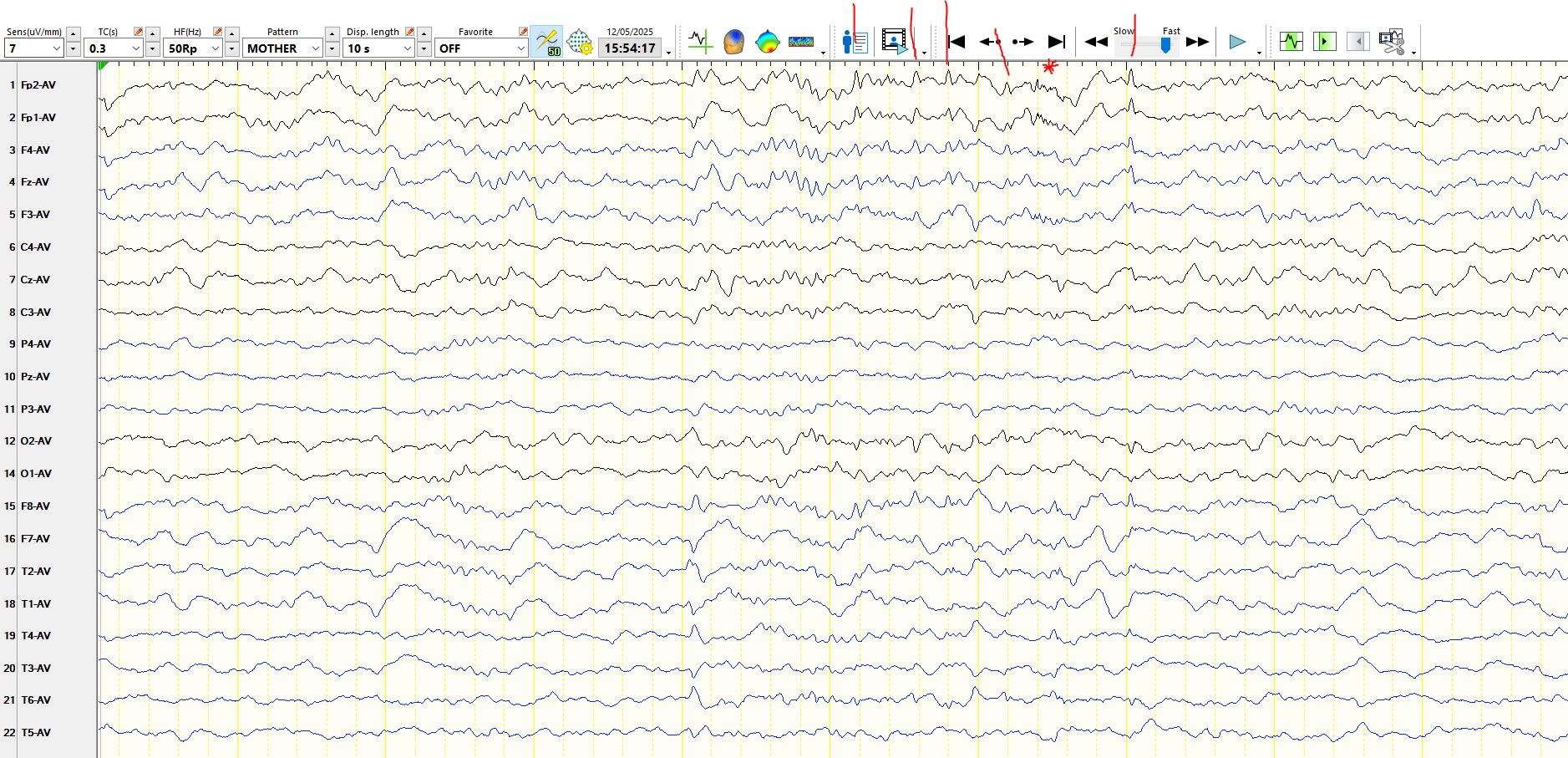This screenshot has height=758, width=1568.
Task: Select channel label F8-AV
Action: [x=35, y=506]
